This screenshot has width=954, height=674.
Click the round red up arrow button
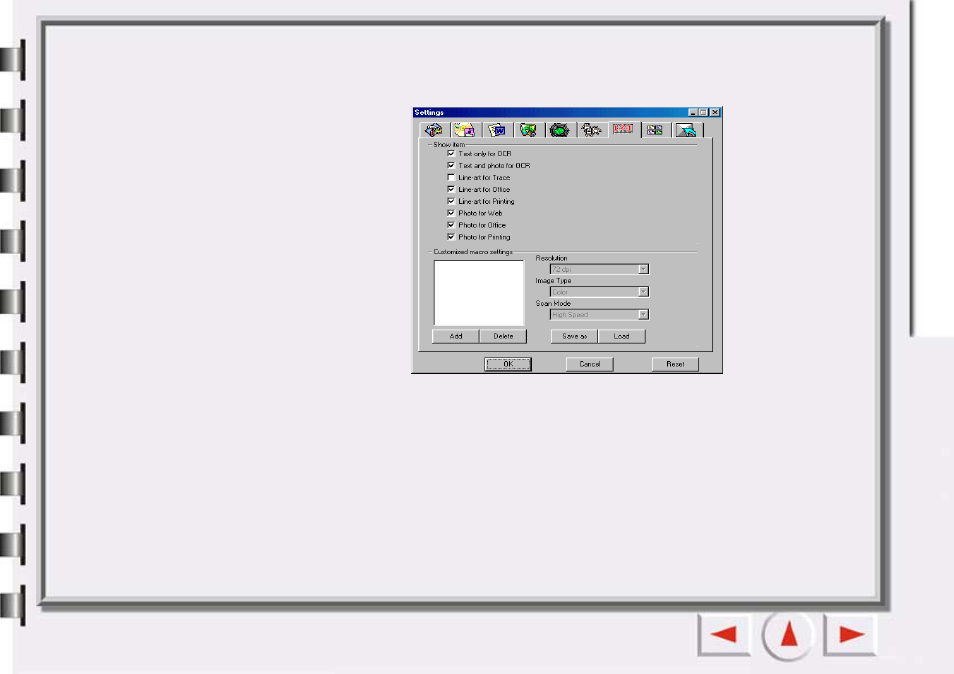coord(789,634)
